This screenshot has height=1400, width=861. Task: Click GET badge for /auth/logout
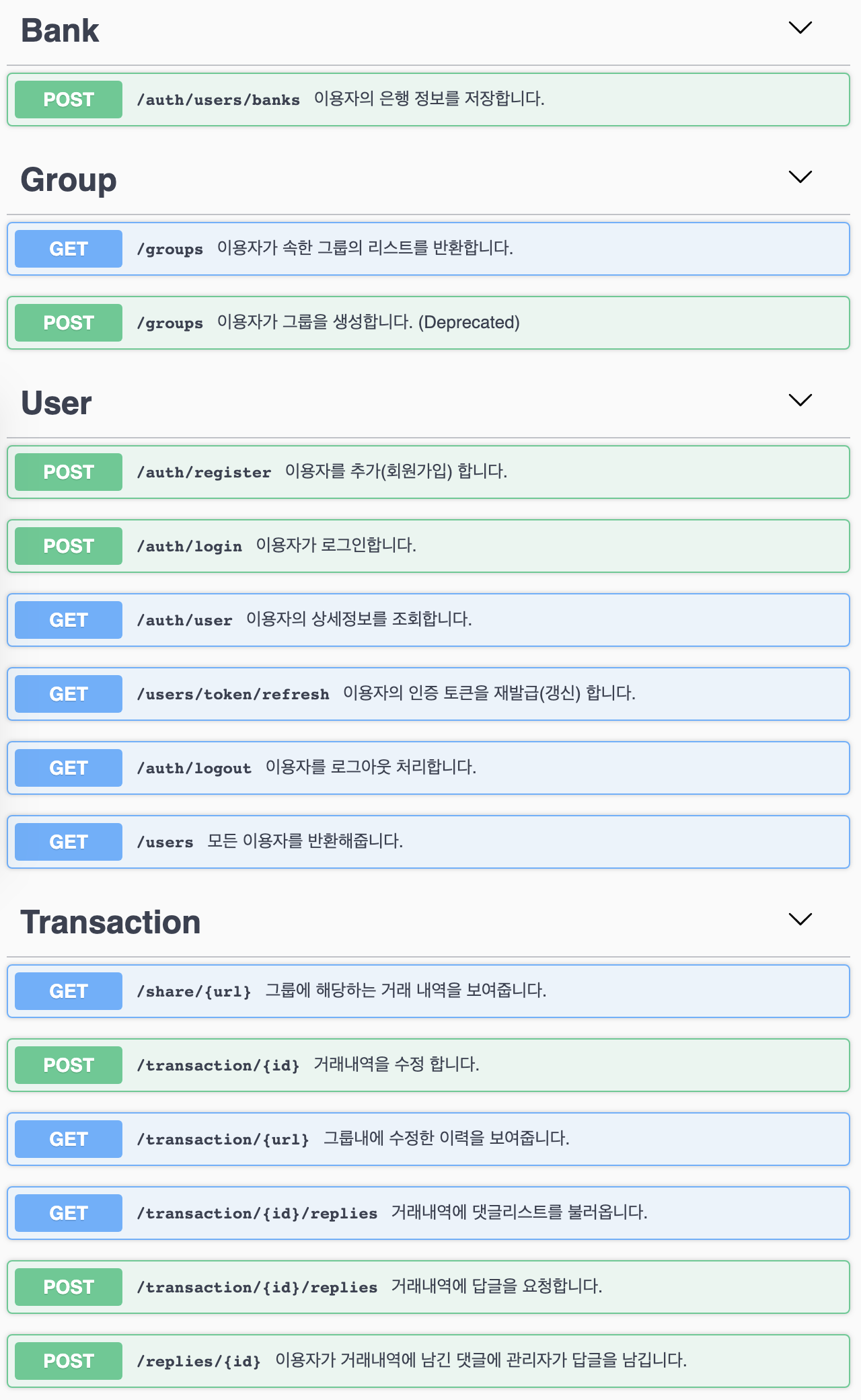coord(69,768)
